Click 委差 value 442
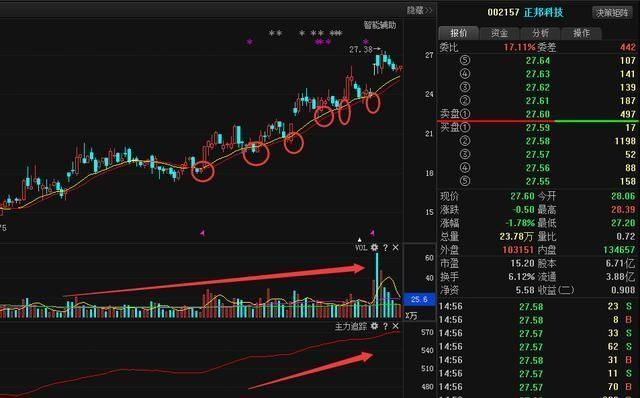Image resolution: width=640 pixels, height=398 pixels. click(628, 47)
